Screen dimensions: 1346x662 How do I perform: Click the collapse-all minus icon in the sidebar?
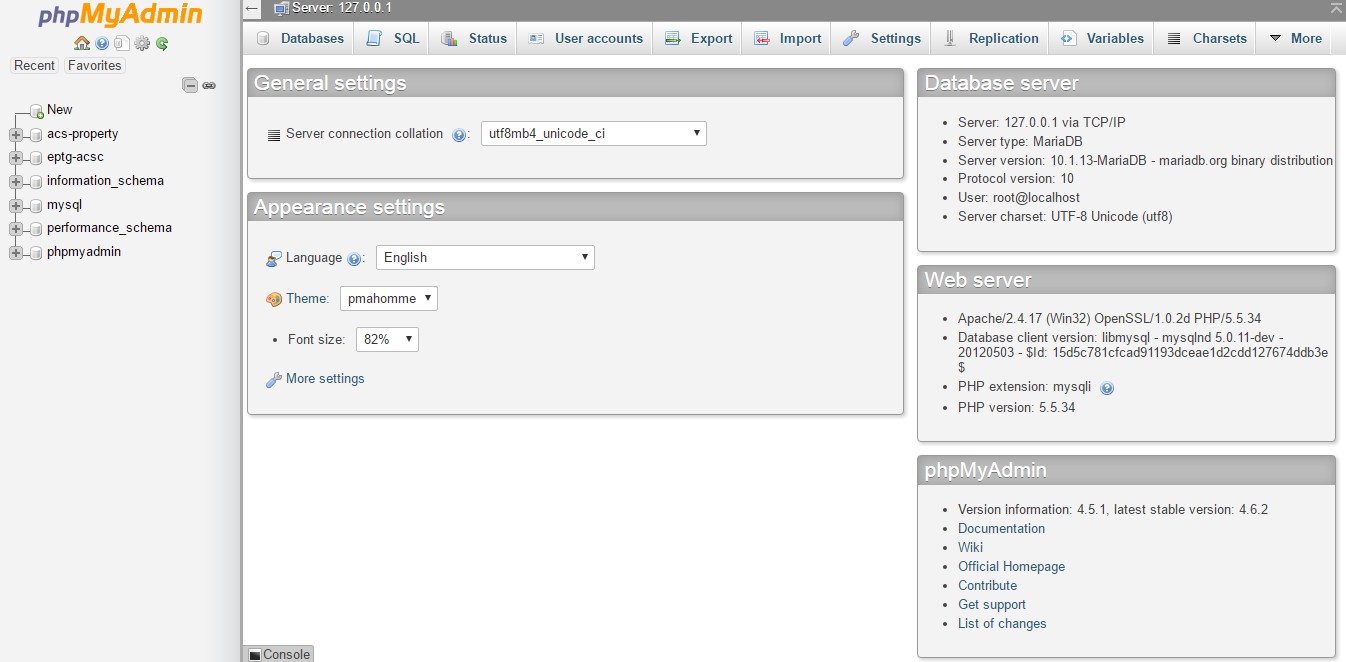(x=189, y=85)
